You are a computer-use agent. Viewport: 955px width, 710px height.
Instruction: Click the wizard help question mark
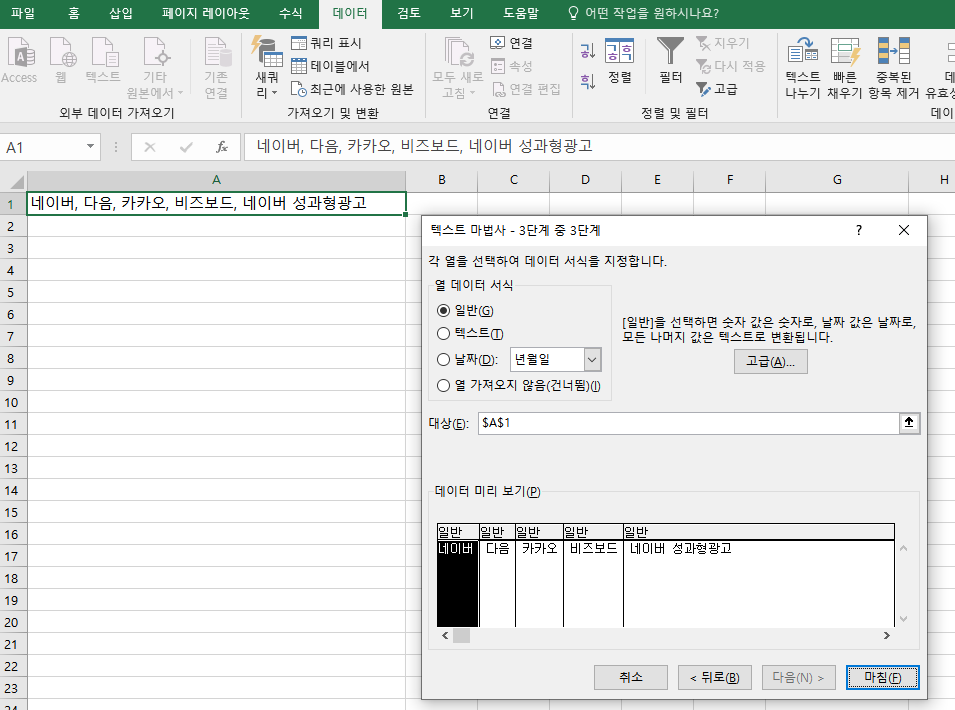(x=859, y=230)
